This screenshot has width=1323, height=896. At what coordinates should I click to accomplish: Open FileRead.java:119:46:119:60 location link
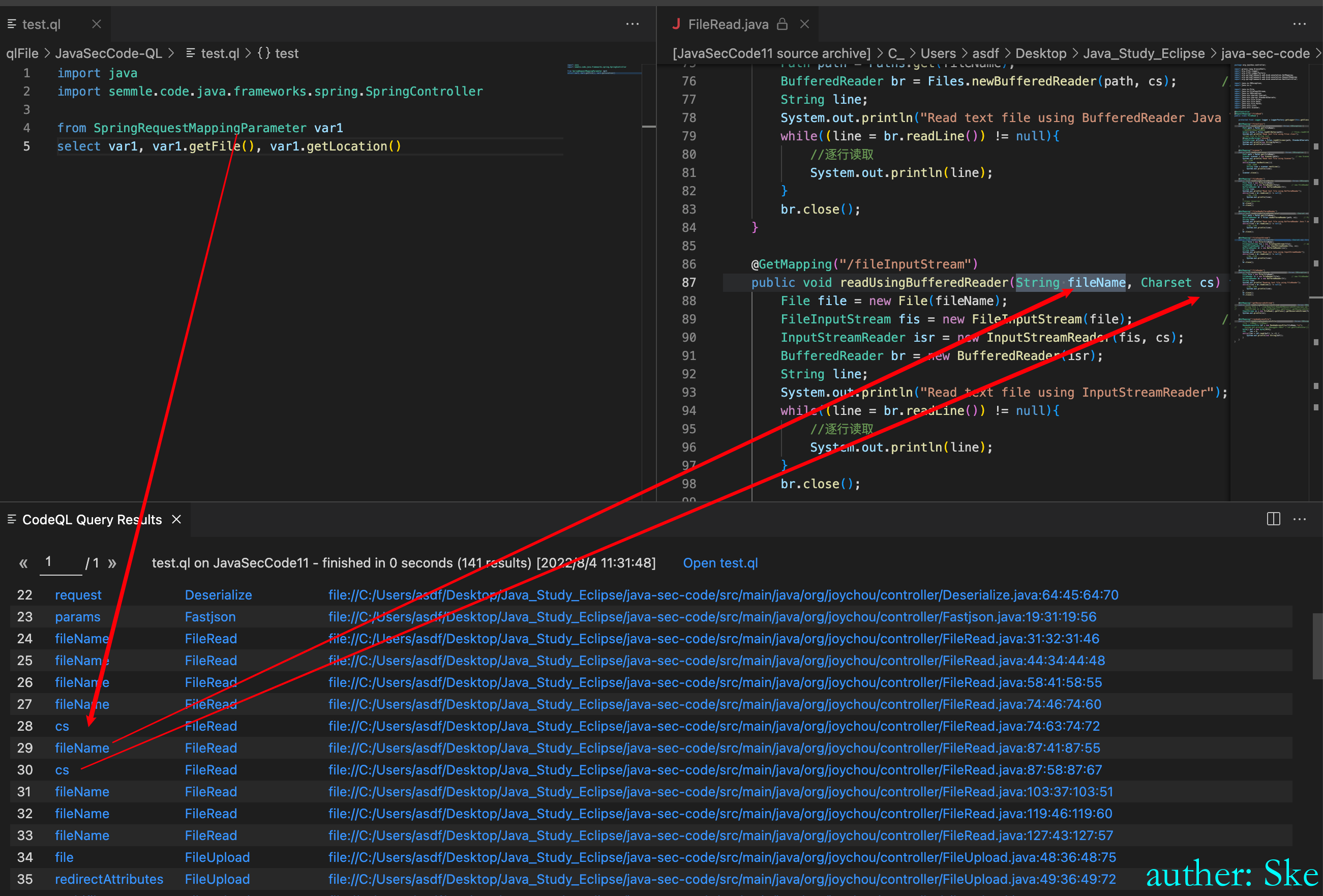click(x=720, y=814)
